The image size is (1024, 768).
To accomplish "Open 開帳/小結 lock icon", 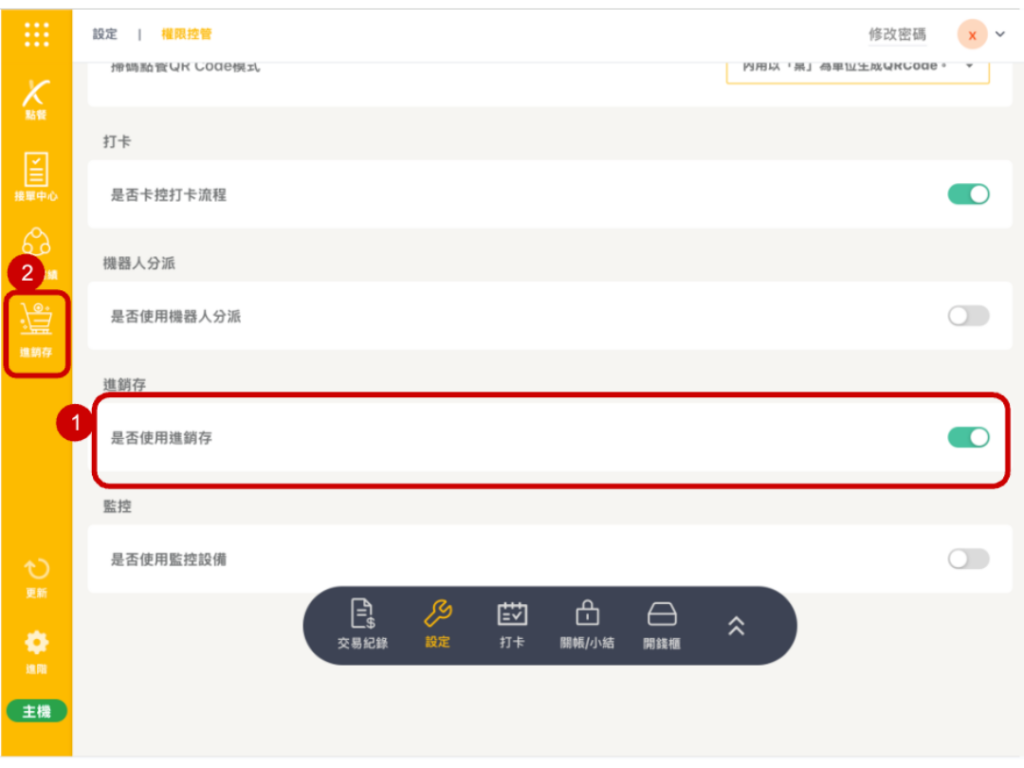I will 587,625.
